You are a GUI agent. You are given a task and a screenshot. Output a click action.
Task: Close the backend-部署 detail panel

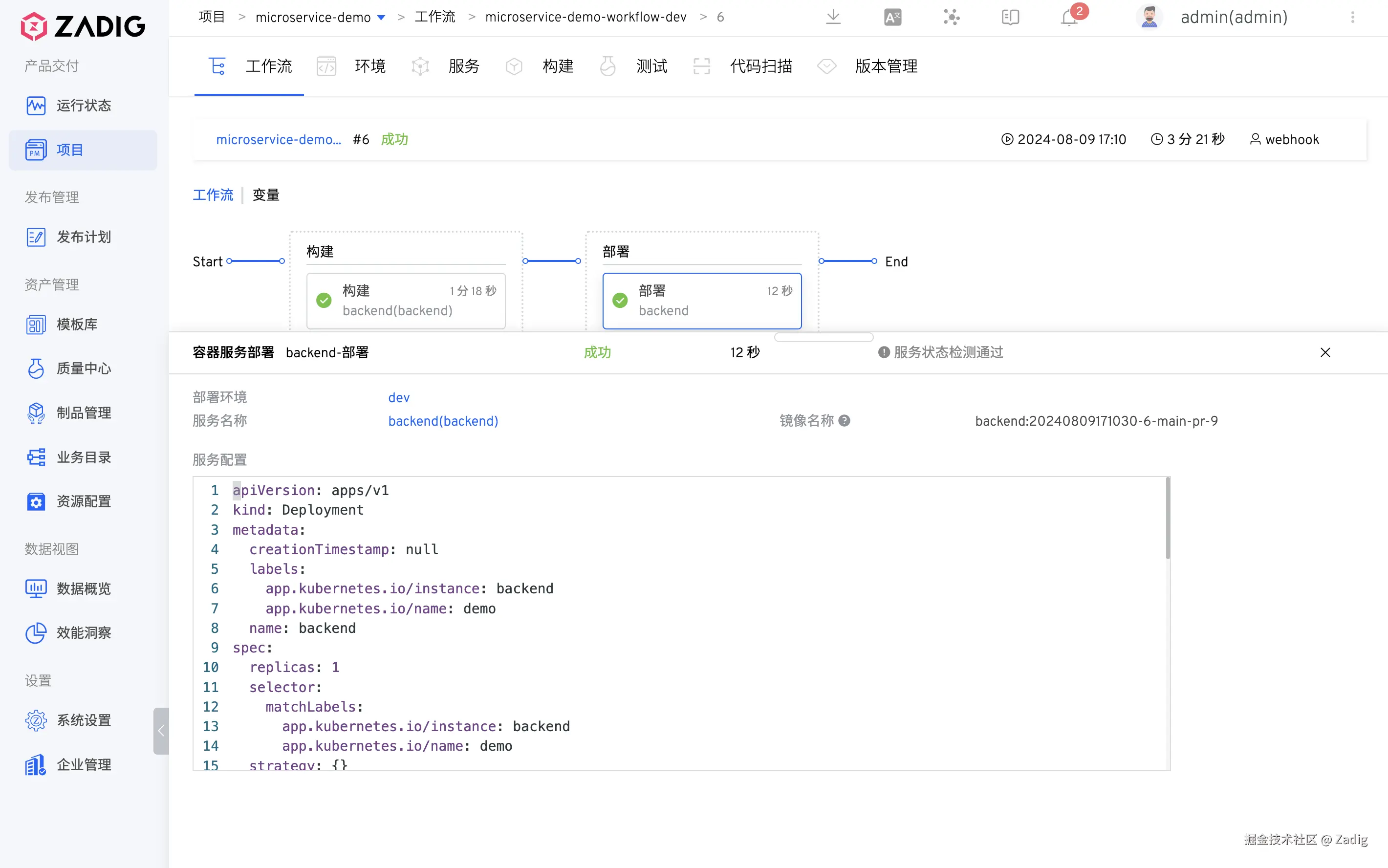point(1325,352)
